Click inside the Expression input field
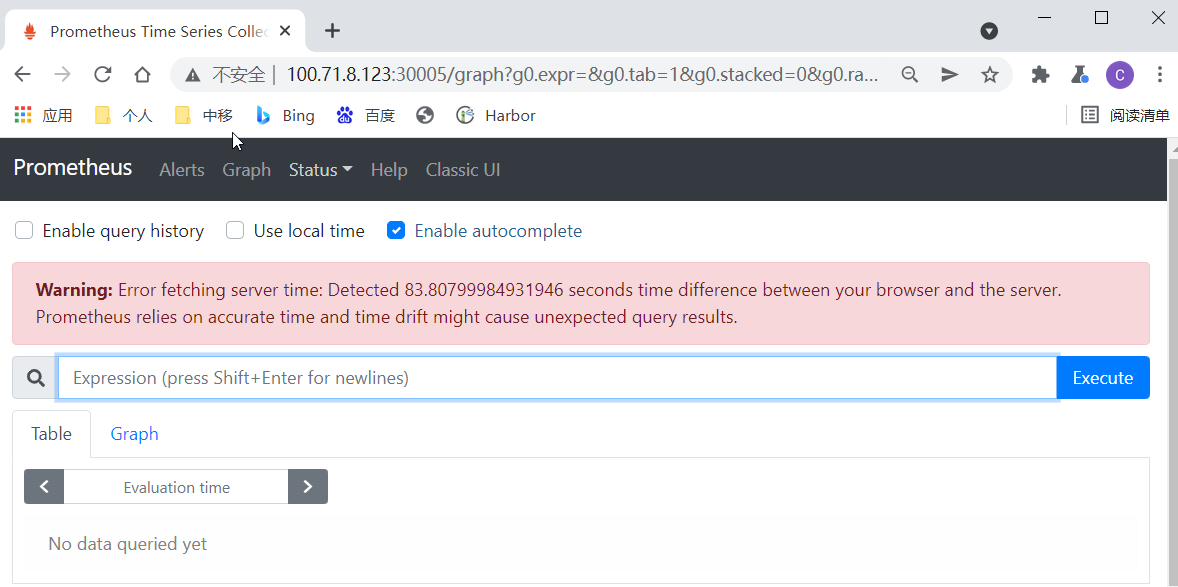 pos(550,377)
